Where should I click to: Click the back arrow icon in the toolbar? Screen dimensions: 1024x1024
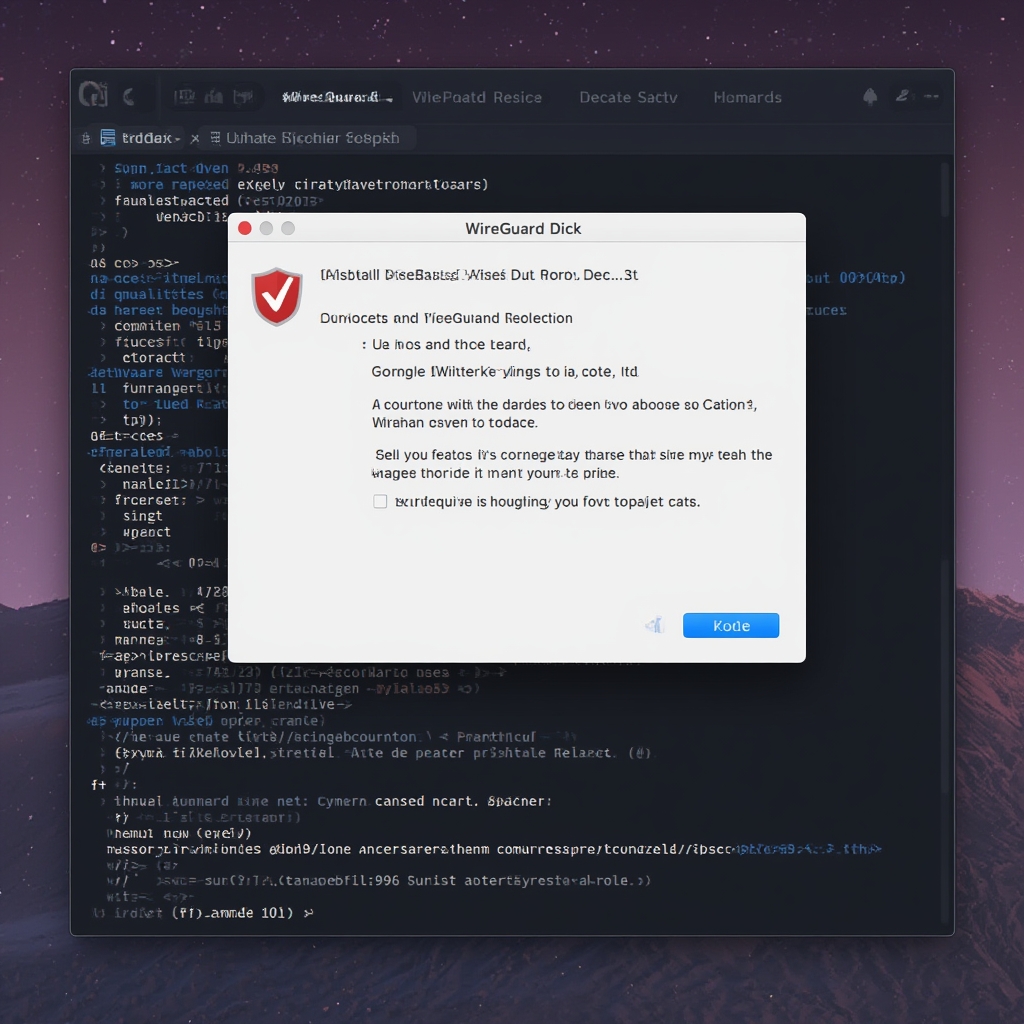pos(128,93)
